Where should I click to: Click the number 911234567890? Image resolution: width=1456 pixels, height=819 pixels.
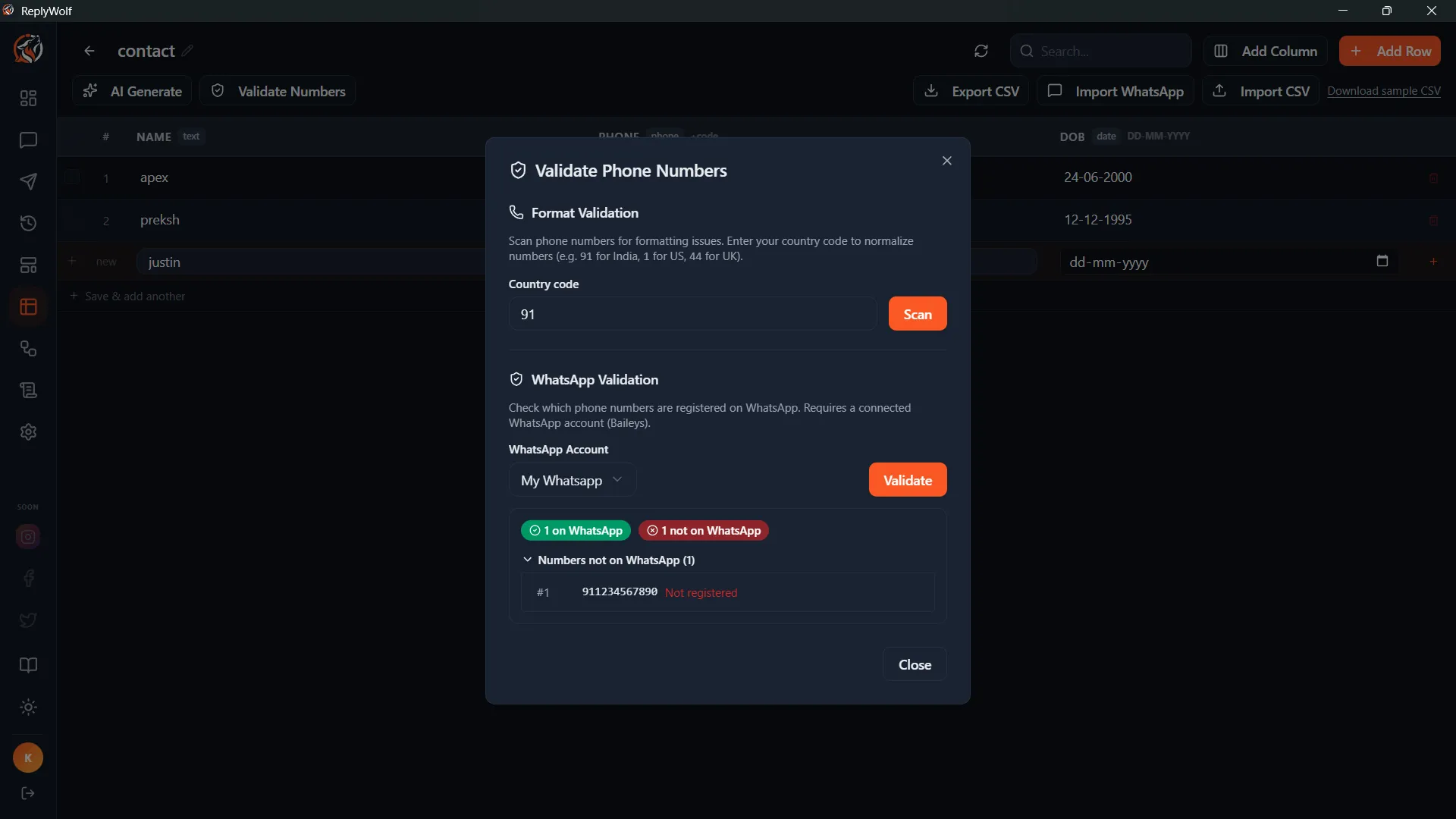620,591
